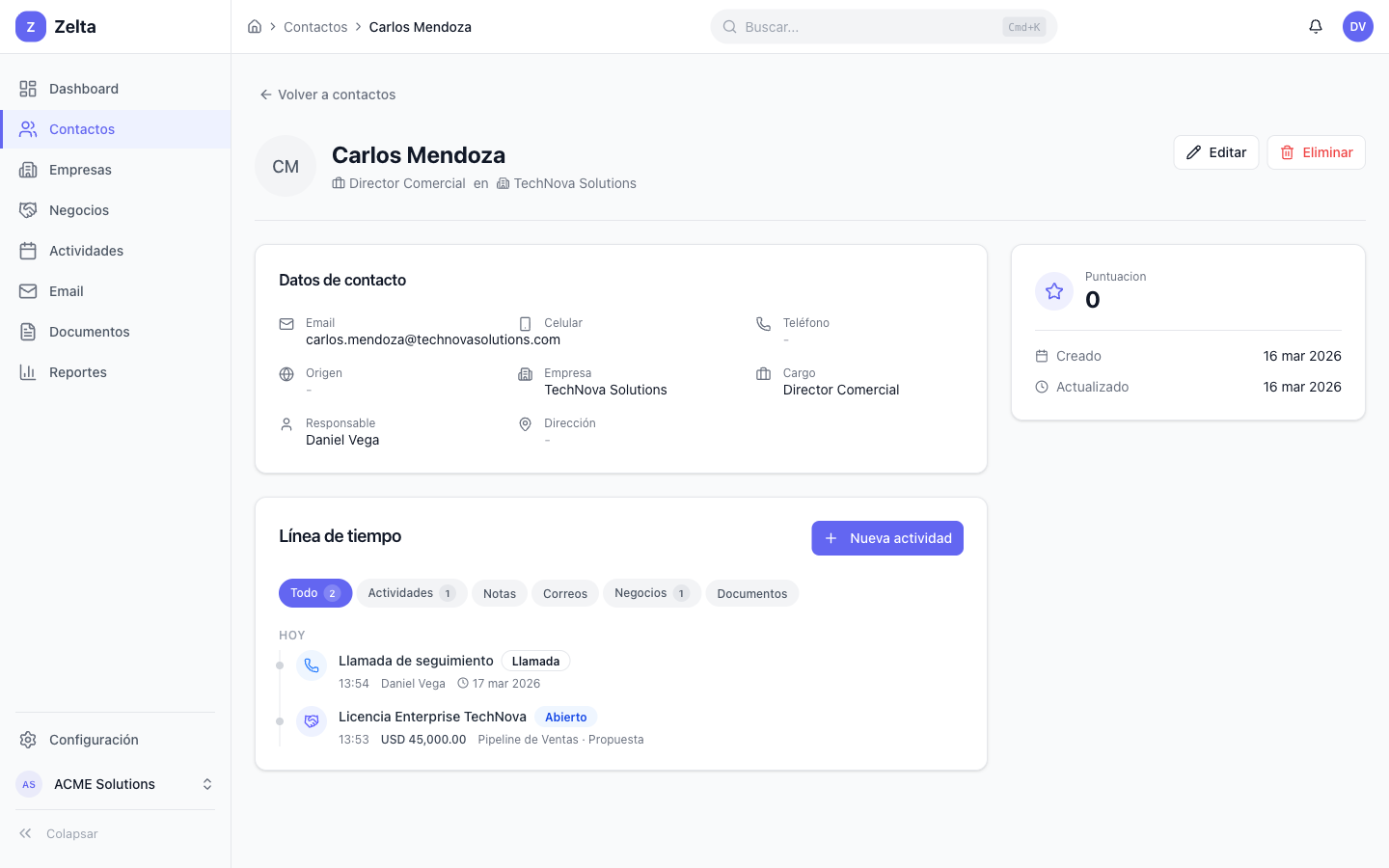1389x868 pixels.
Task: Open the DV user avatar
Action: click(1357, 27)
